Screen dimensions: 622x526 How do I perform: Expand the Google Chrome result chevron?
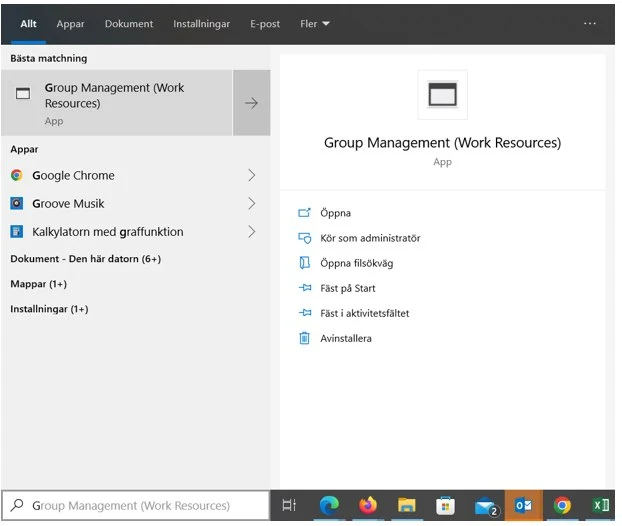click(251, 175)
